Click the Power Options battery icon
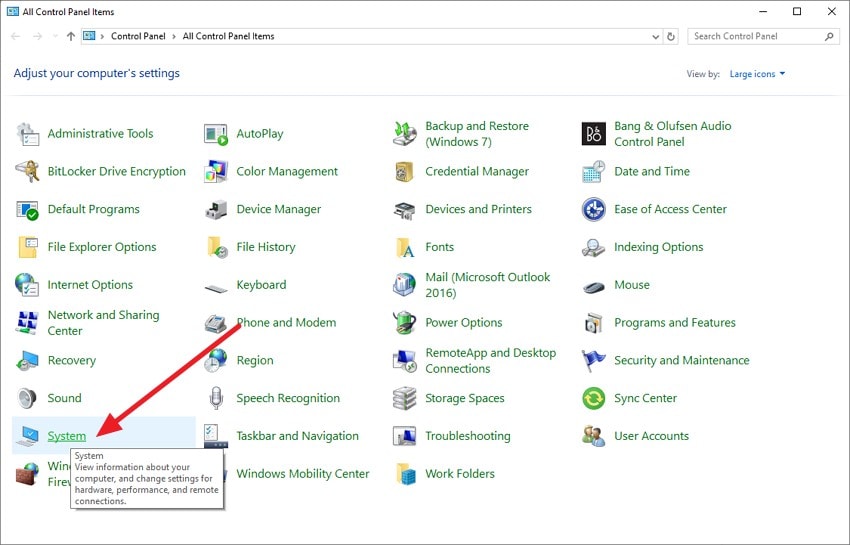Screen dimensions: 850x545 click(405, 323)
